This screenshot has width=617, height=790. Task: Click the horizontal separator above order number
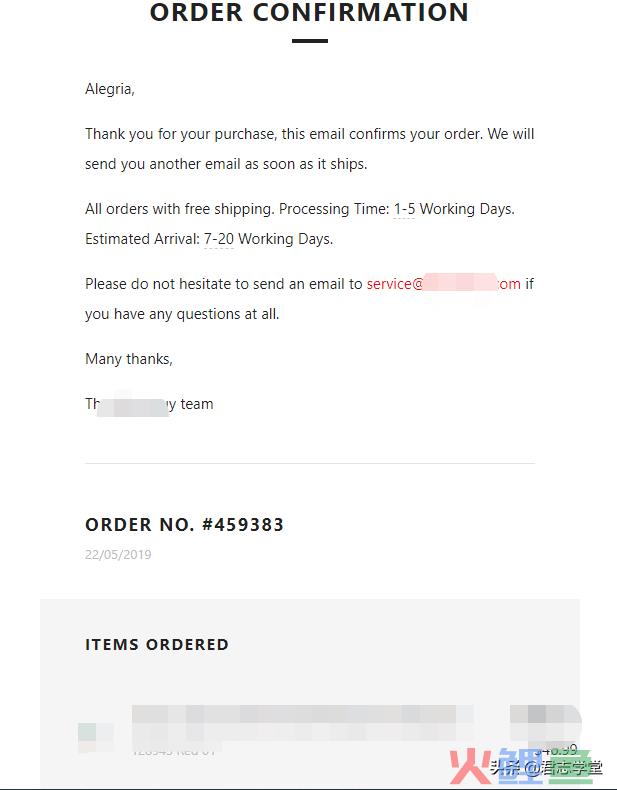click(x=310, y=463)
